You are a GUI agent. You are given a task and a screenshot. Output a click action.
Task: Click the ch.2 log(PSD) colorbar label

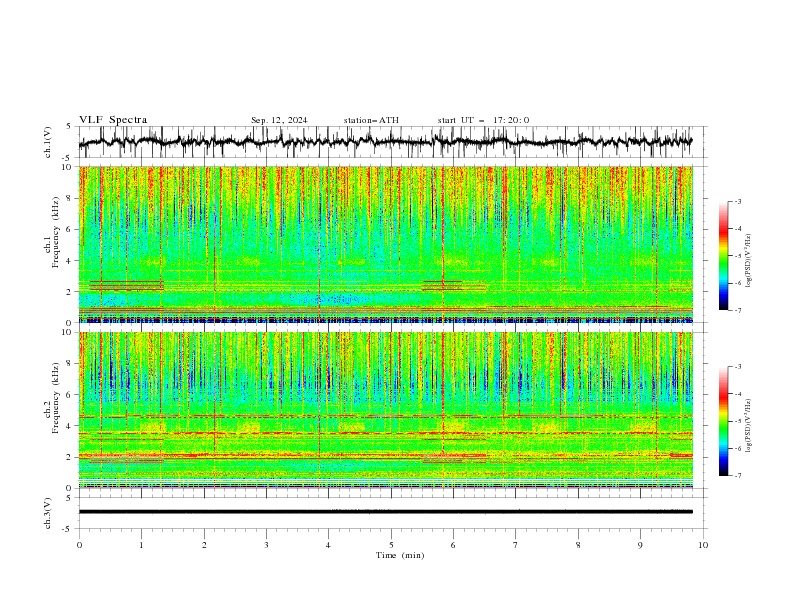click(748, 426)
